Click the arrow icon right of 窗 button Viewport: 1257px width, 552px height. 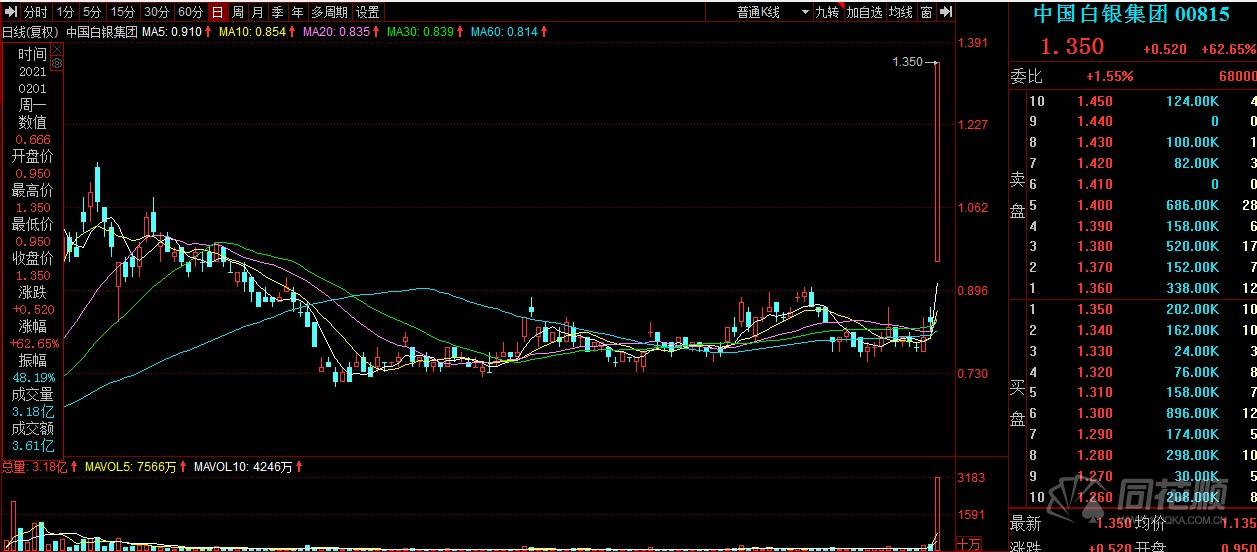[x=946, y=12]
